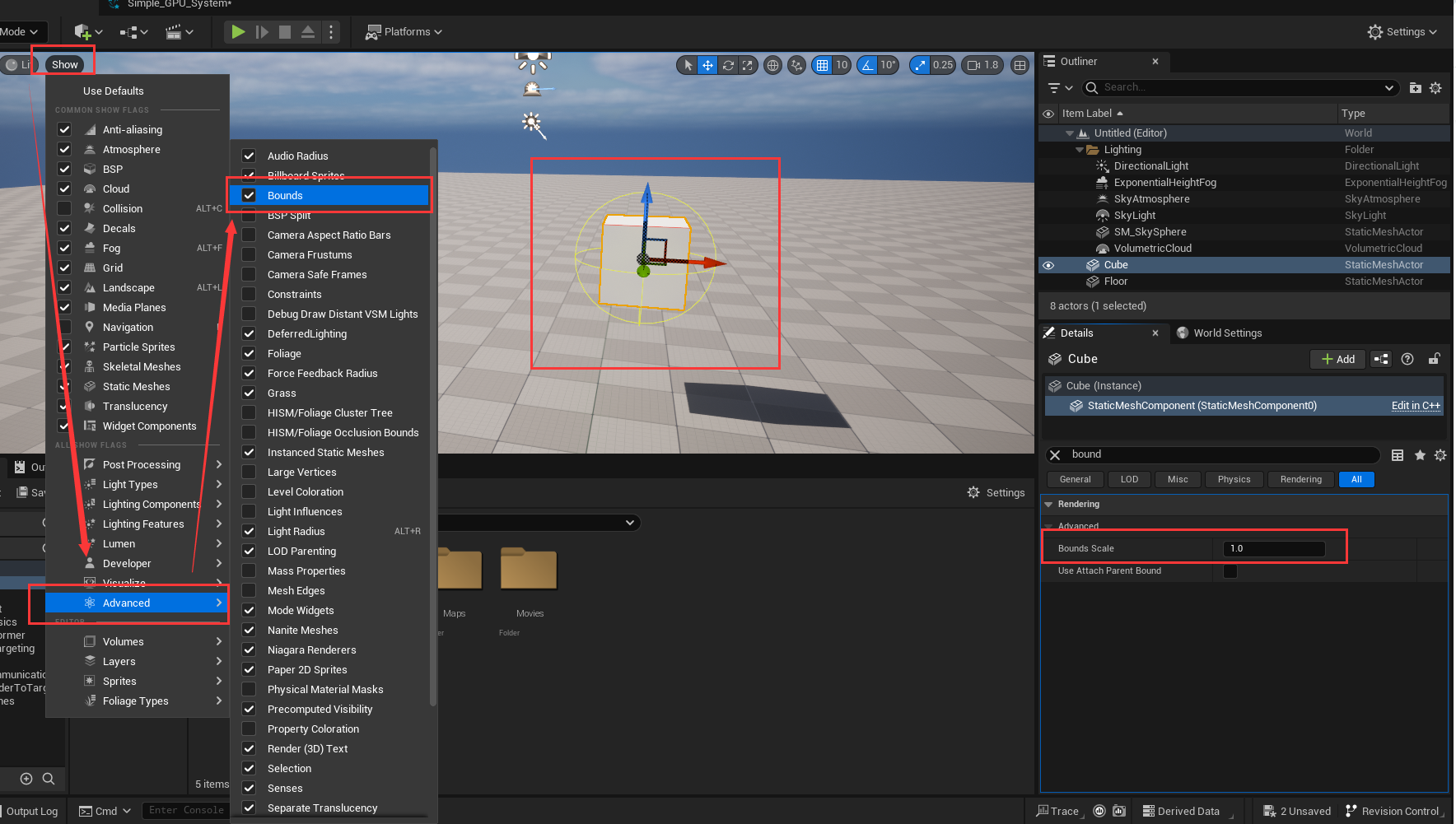Click the camera speed icon
The height and width of the screenshot is (824, 1456).
[x=974, y=65]
